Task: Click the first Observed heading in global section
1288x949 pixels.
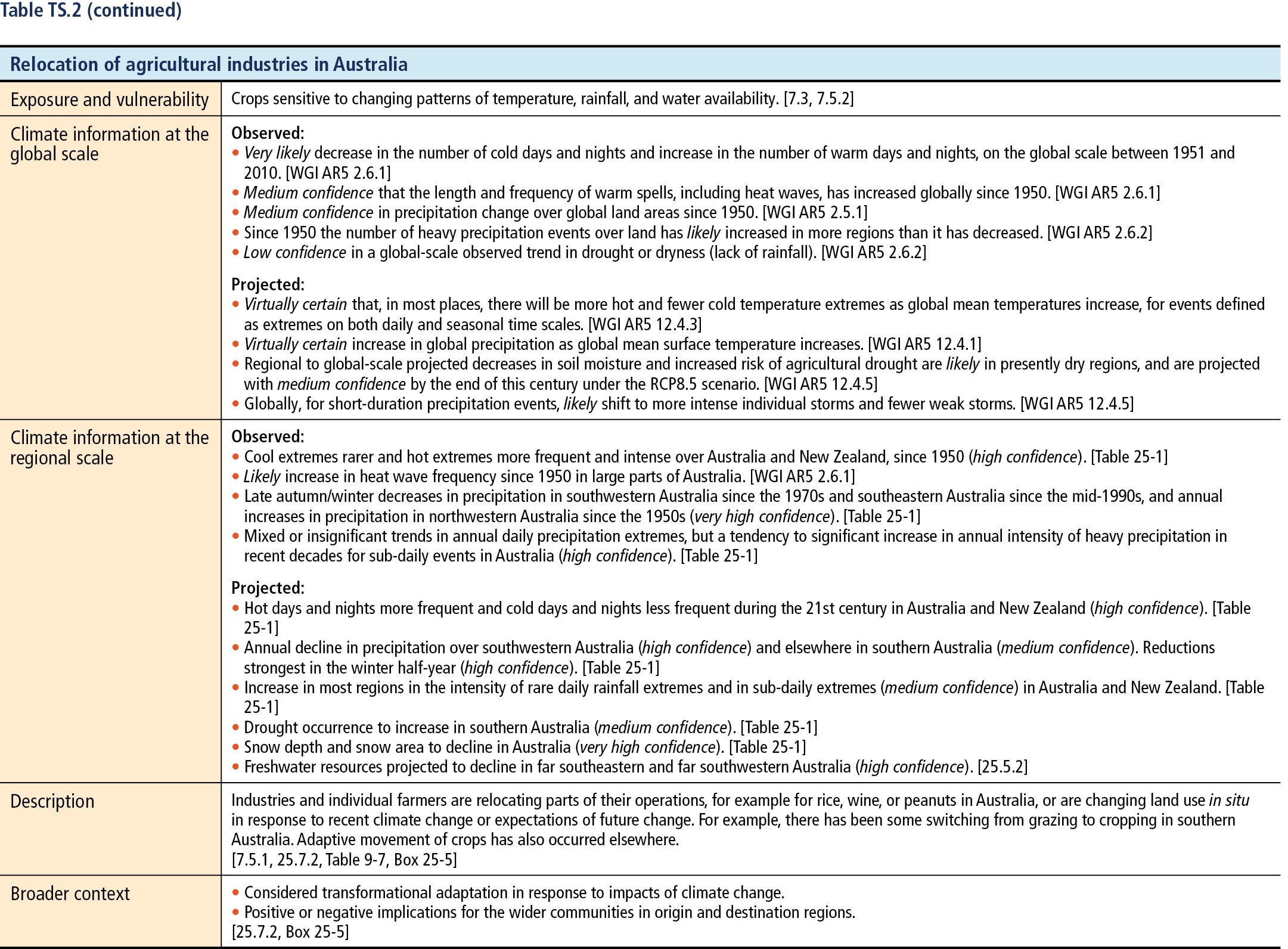Action: (x=268, y=133)
